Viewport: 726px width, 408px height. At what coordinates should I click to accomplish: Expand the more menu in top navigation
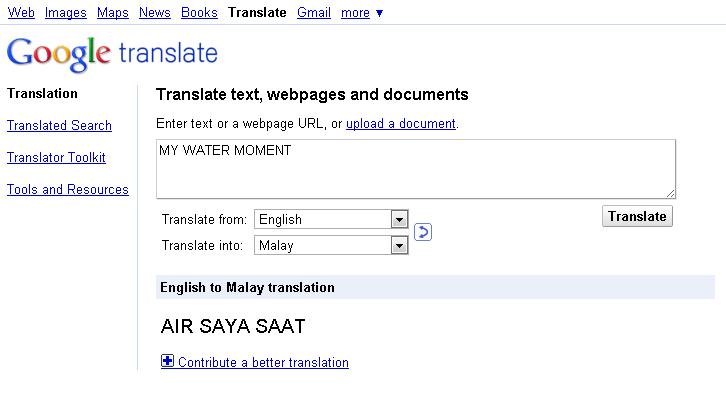pyautogui.click(x=362, y=13)
